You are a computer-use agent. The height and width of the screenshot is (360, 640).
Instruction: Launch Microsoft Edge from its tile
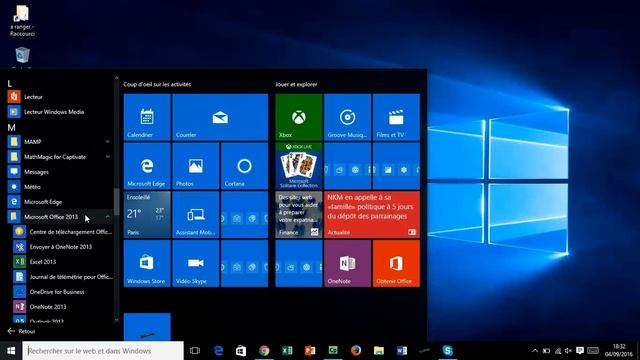(147, 166)
